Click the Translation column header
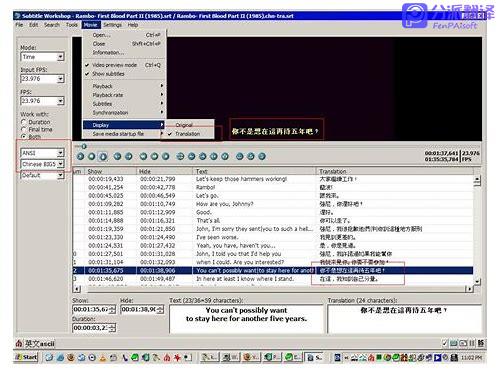The width and height of the screenshot is (500, 374). 395,171
